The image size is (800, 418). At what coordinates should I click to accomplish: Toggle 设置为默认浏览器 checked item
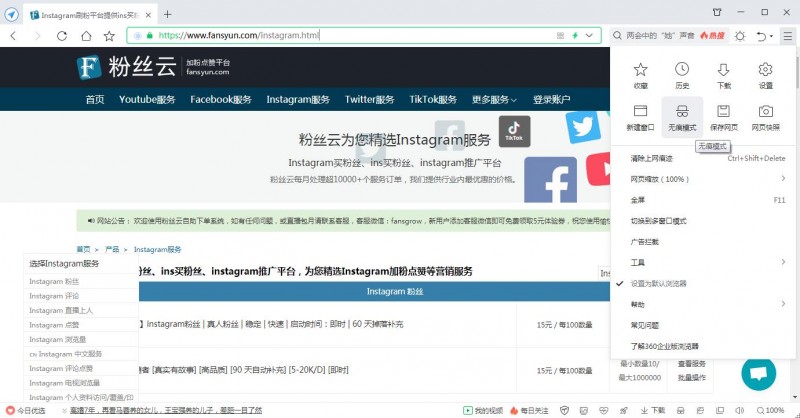tap(703, 283)
